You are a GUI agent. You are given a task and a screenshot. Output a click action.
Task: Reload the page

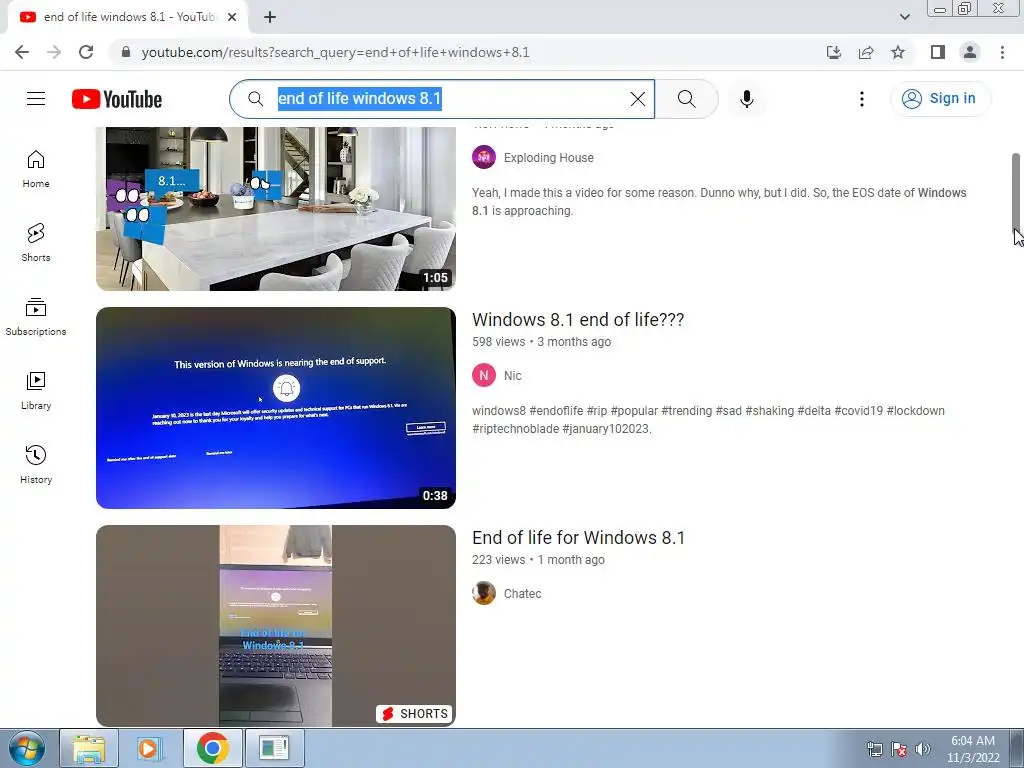[86, 52]
